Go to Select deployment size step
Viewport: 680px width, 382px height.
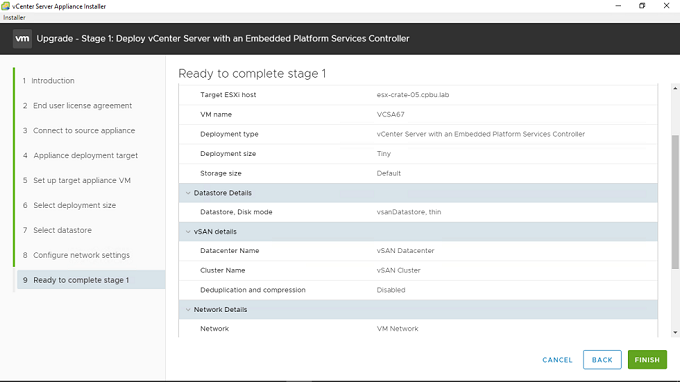[69, 205]
